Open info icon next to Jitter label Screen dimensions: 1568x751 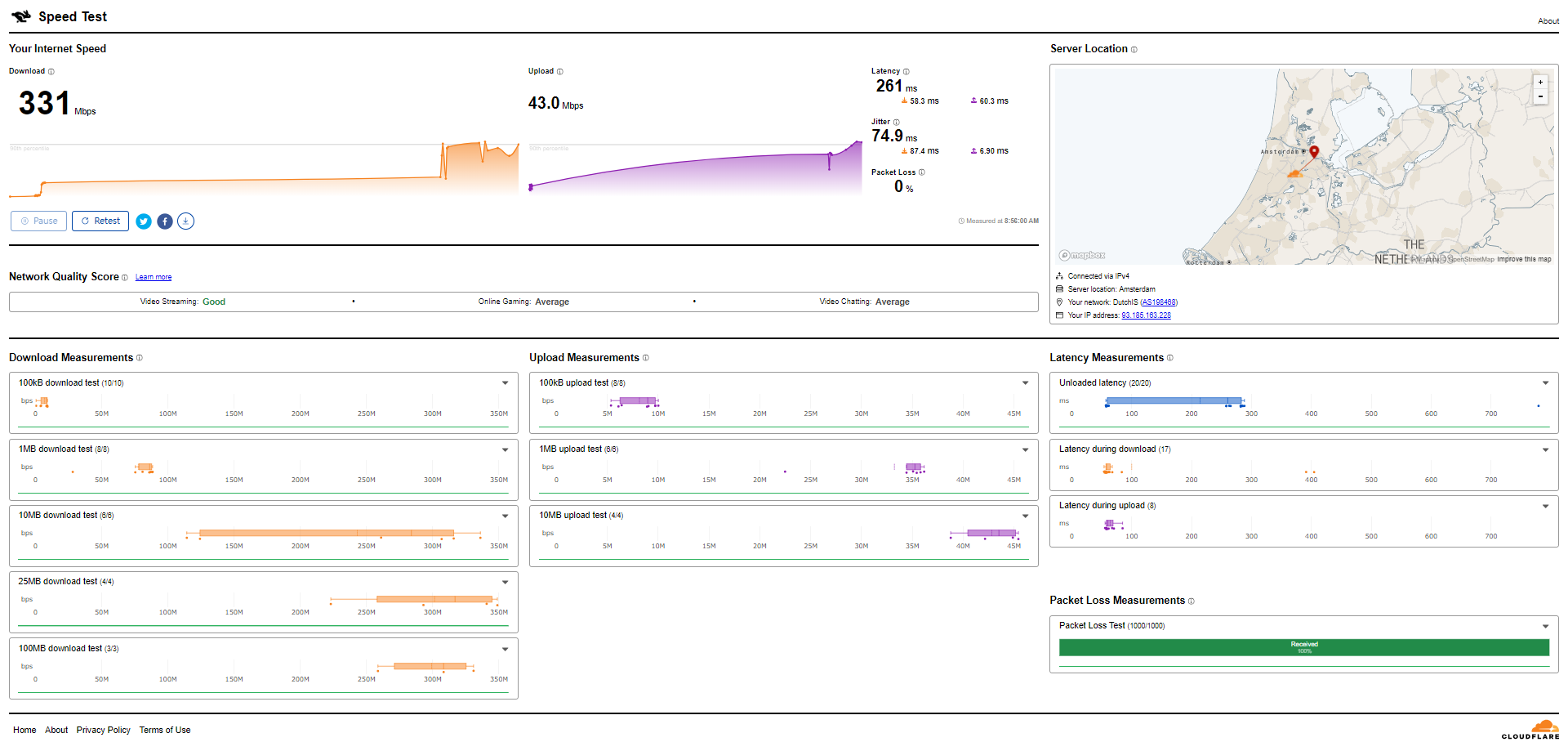click(897, 123)
